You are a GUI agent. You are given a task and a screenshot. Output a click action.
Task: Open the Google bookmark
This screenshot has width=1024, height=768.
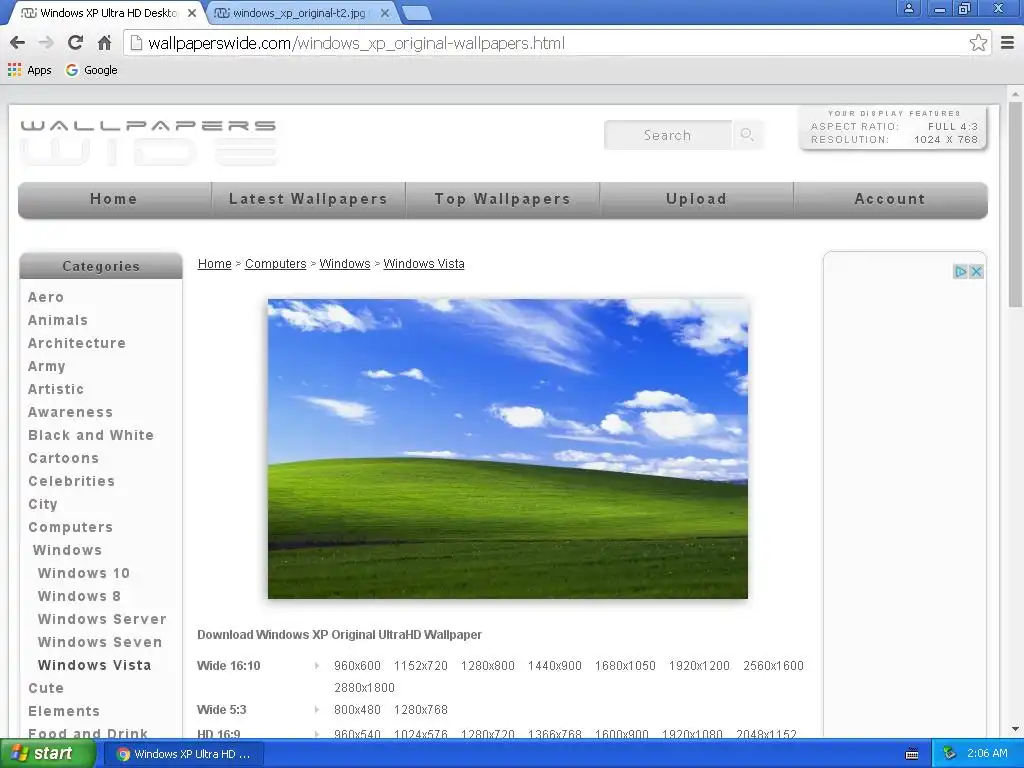tap(91, 70)
